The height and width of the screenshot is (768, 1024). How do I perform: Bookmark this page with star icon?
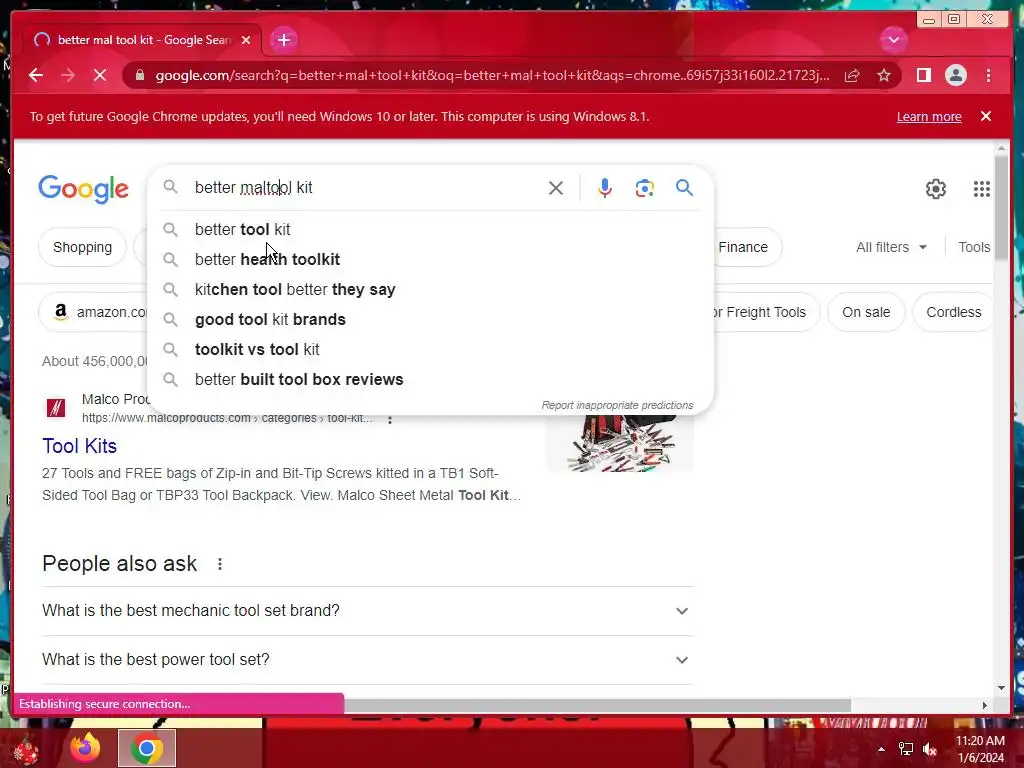click(x=884, y=75)
